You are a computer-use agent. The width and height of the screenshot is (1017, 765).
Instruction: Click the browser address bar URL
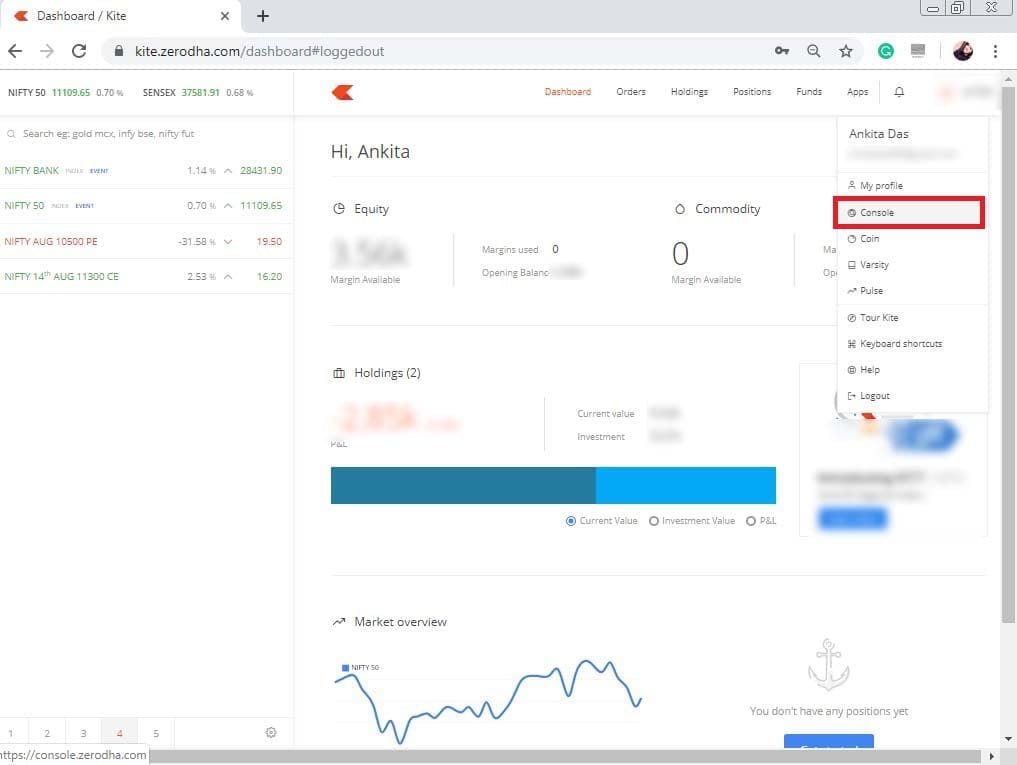tap(259, 51)
